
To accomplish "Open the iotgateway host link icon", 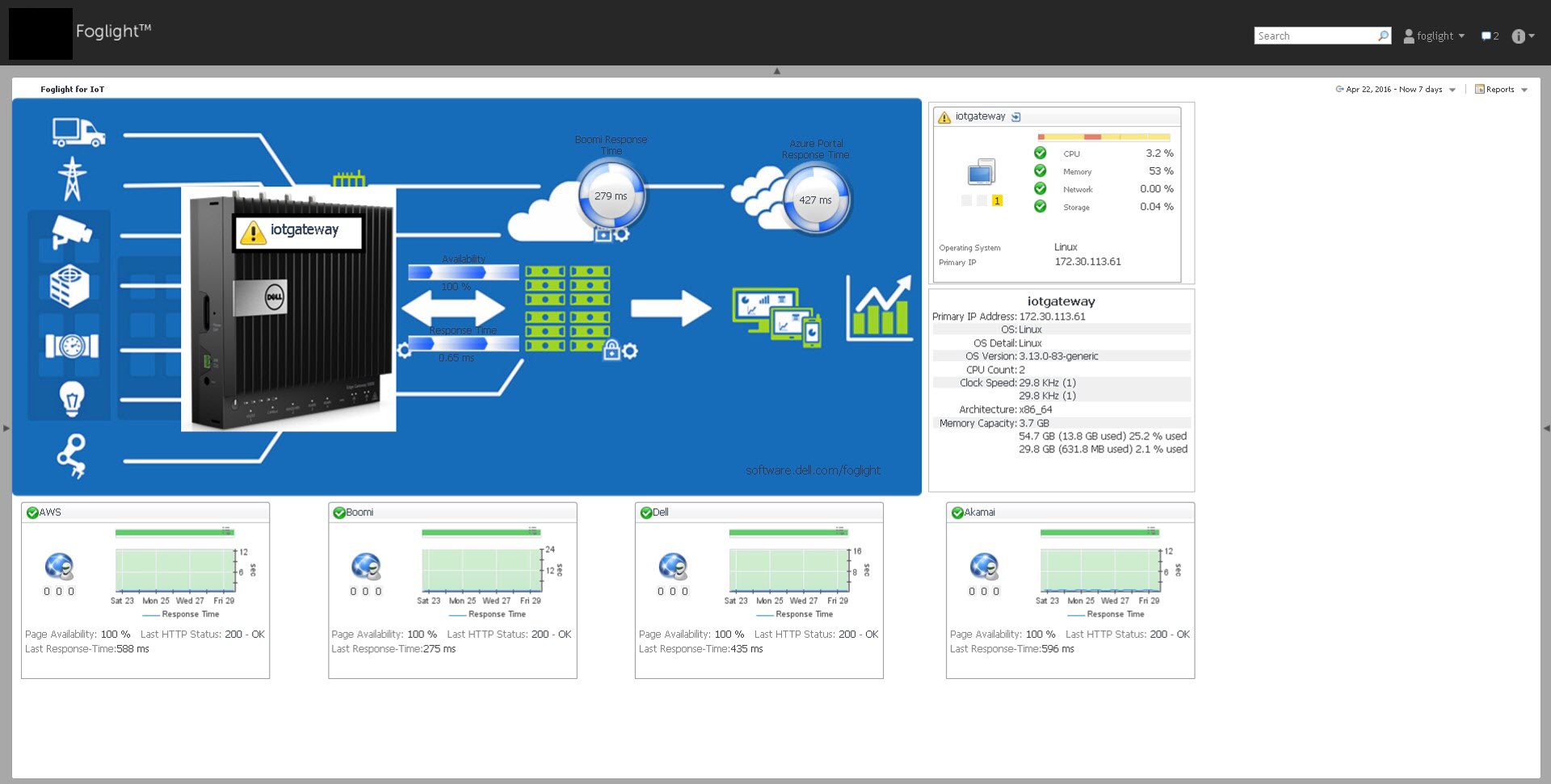I will pos(1016,117).
